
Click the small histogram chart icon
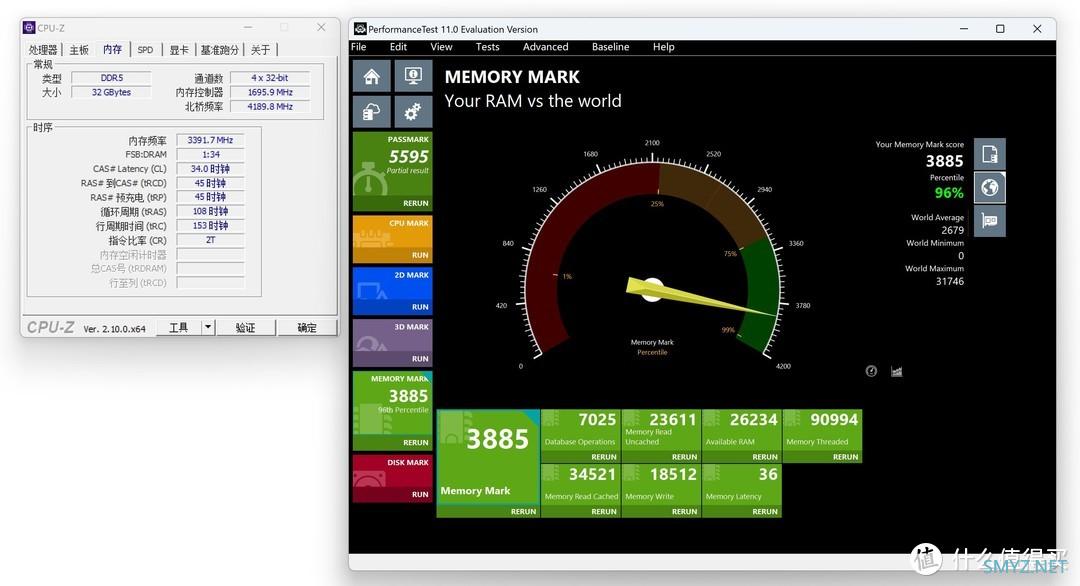point(896,371)
